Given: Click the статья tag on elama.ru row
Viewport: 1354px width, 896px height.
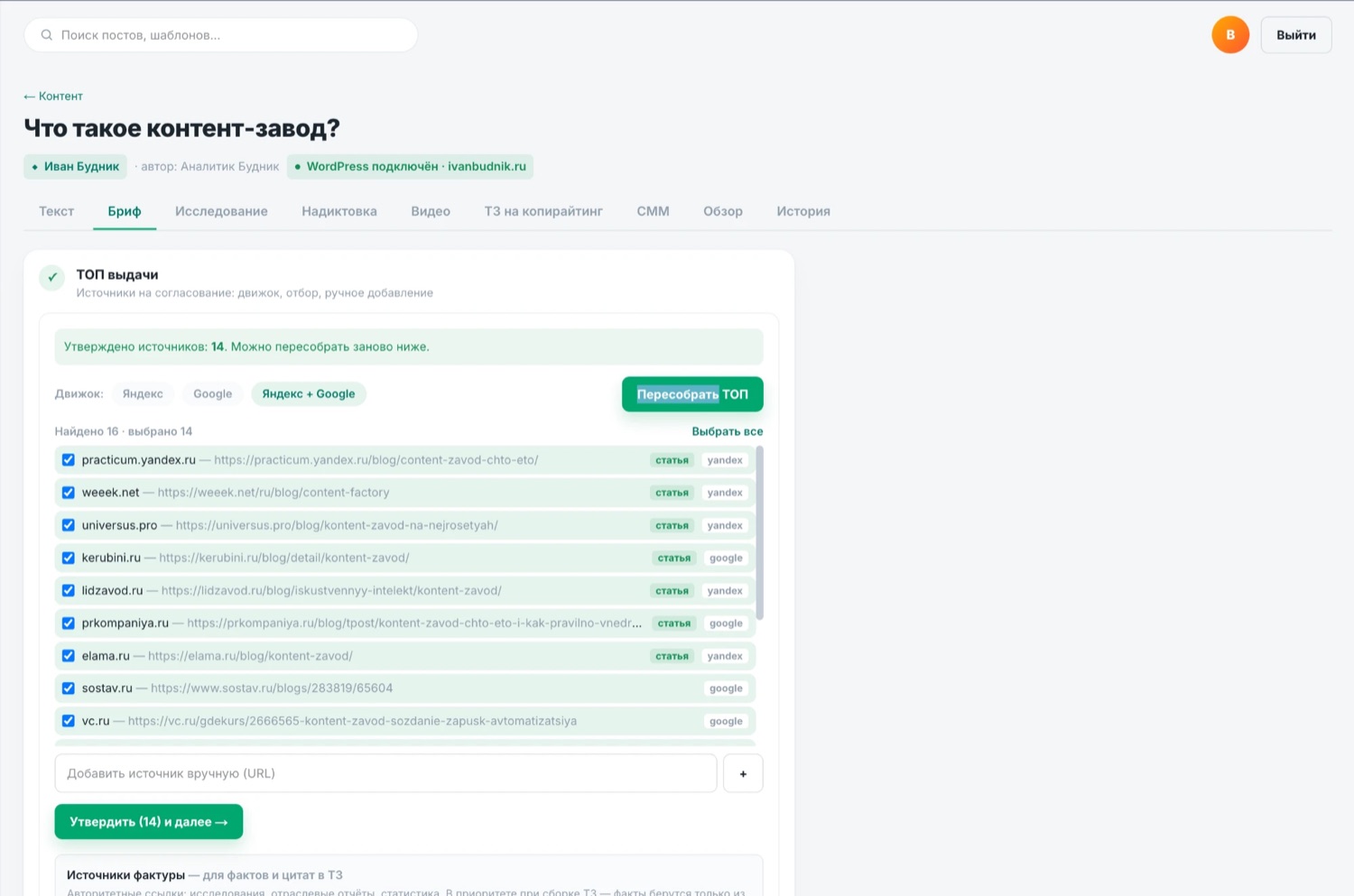Looking at the screenshot, I should pyautogui.click(x=672, y=656).
